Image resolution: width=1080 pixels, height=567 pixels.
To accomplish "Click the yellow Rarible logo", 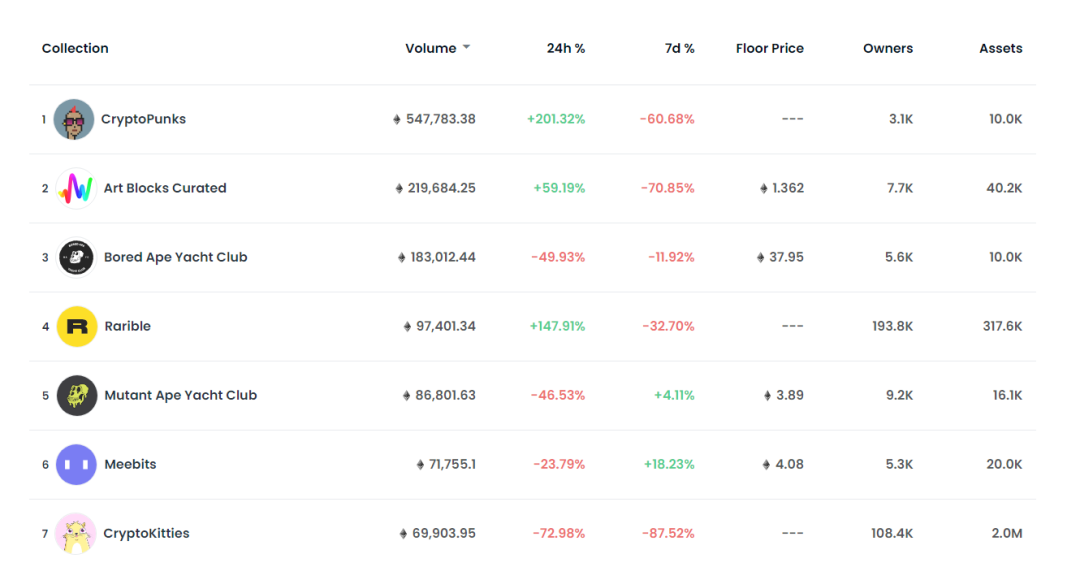I will point(76,327).
